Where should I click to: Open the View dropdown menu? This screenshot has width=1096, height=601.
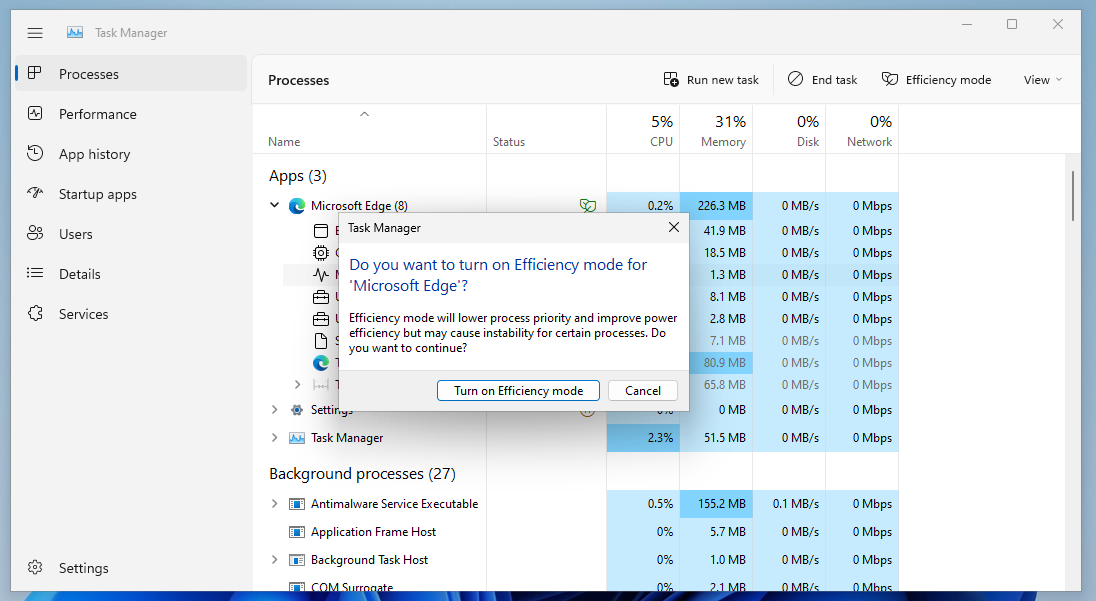coord(1043,80)
